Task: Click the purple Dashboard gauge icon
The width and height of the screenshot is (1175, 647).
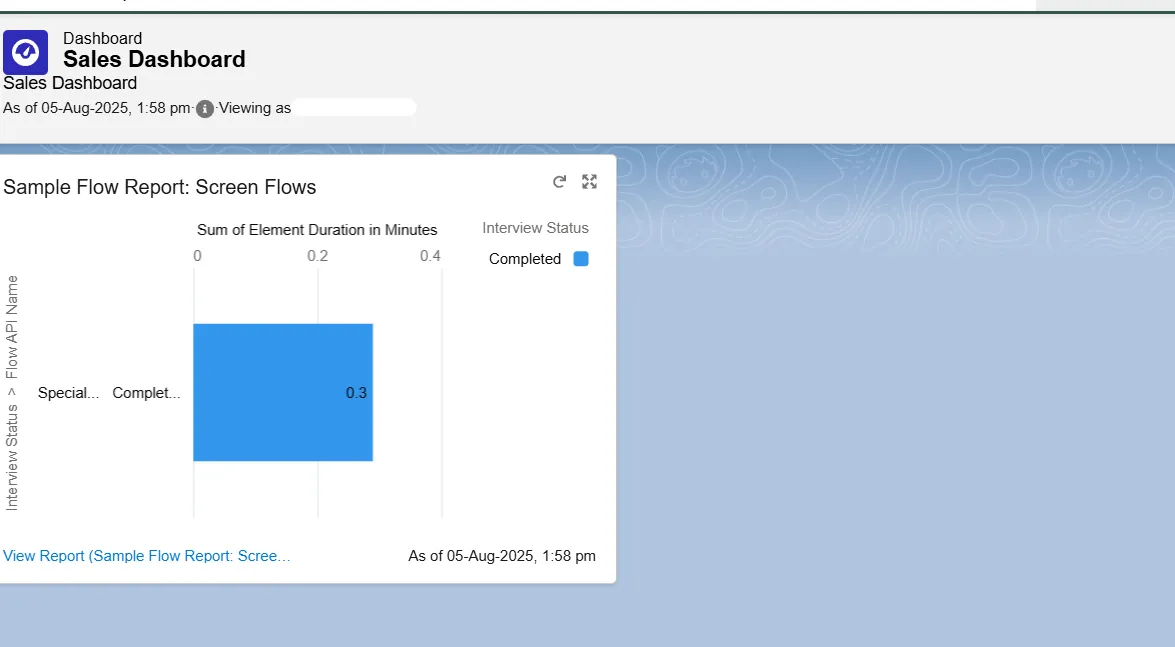Action: tap(25, 52)
